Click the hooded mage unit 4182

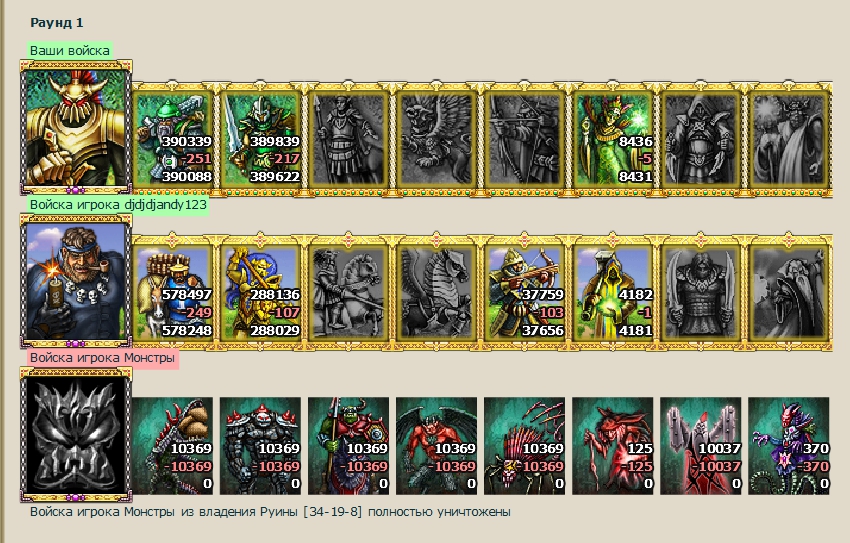pyautogui.click(x=613, y=293)
